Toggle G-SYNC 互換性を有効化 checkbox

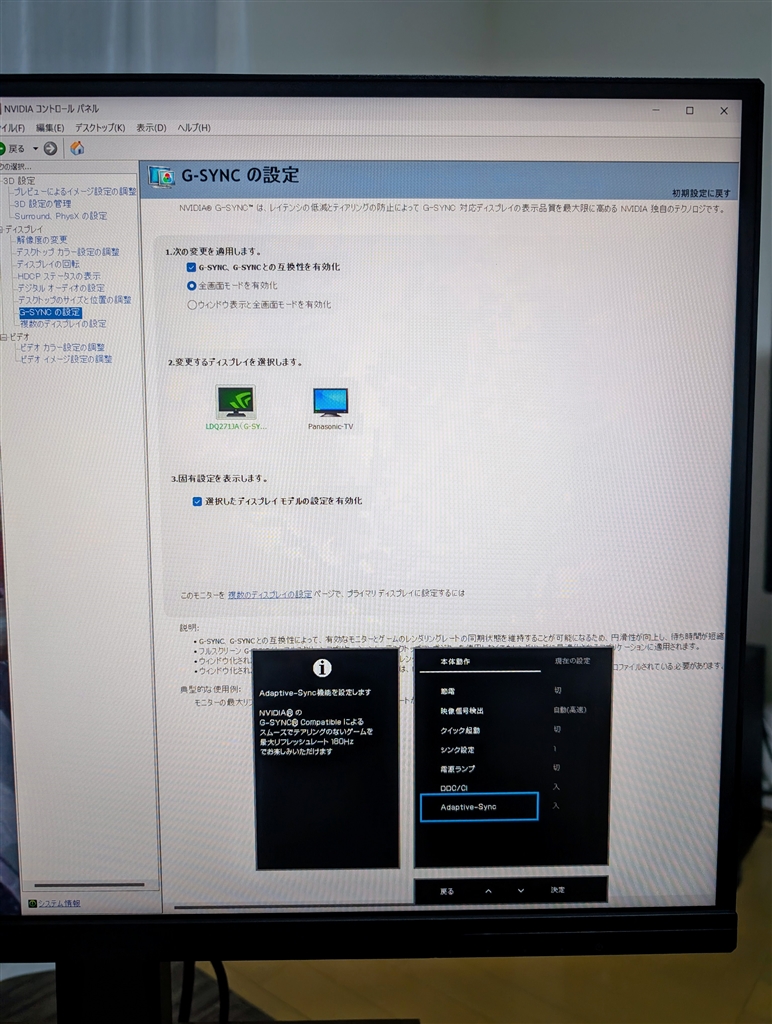click(x=191, y=267)
